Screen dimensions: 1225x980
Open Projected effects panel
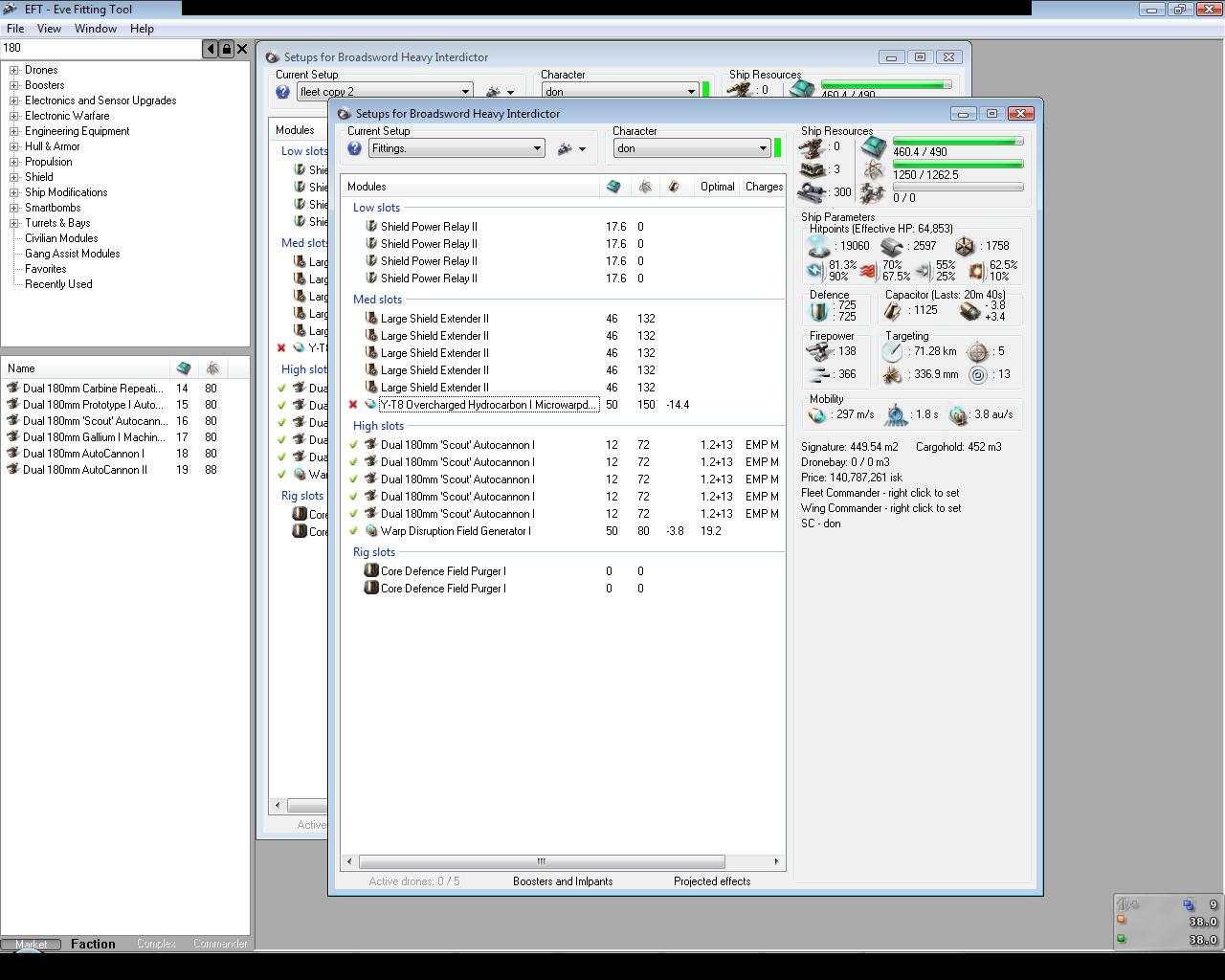click(x=712, y=881)
